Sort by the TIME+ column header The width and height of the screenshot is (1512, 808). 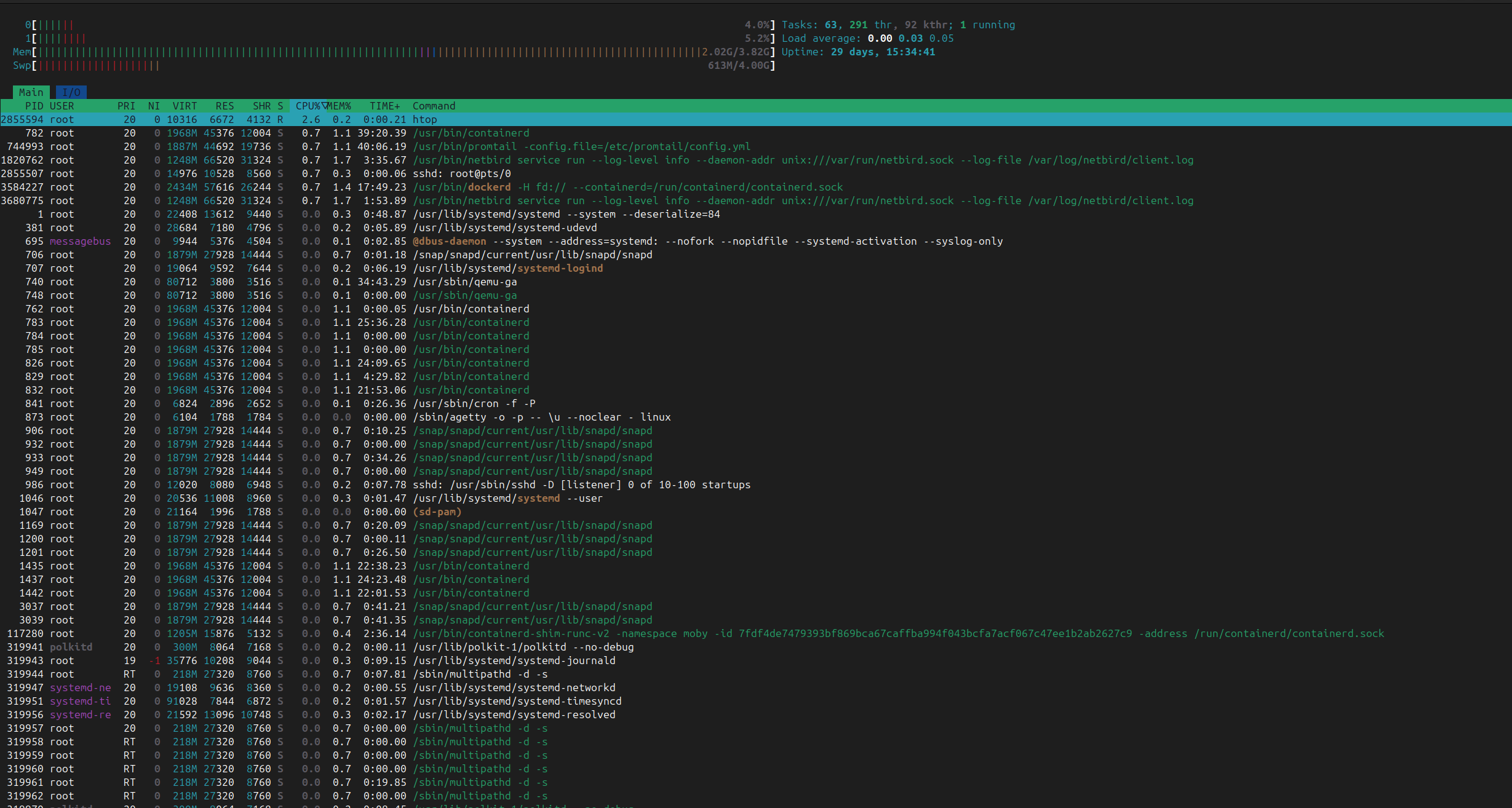pos(384,106)
